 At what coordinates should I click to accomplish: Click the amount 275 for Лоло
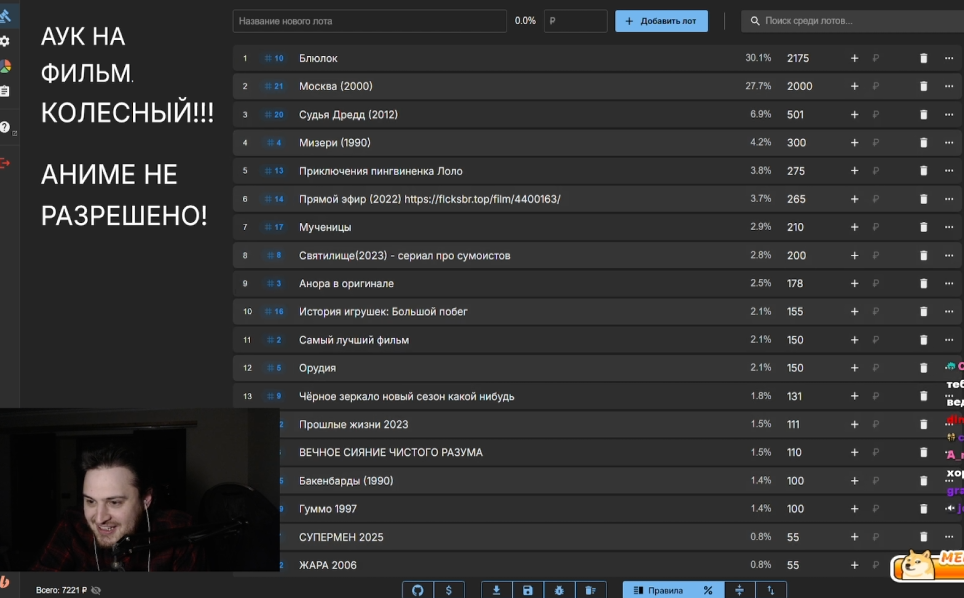(796, 171)
